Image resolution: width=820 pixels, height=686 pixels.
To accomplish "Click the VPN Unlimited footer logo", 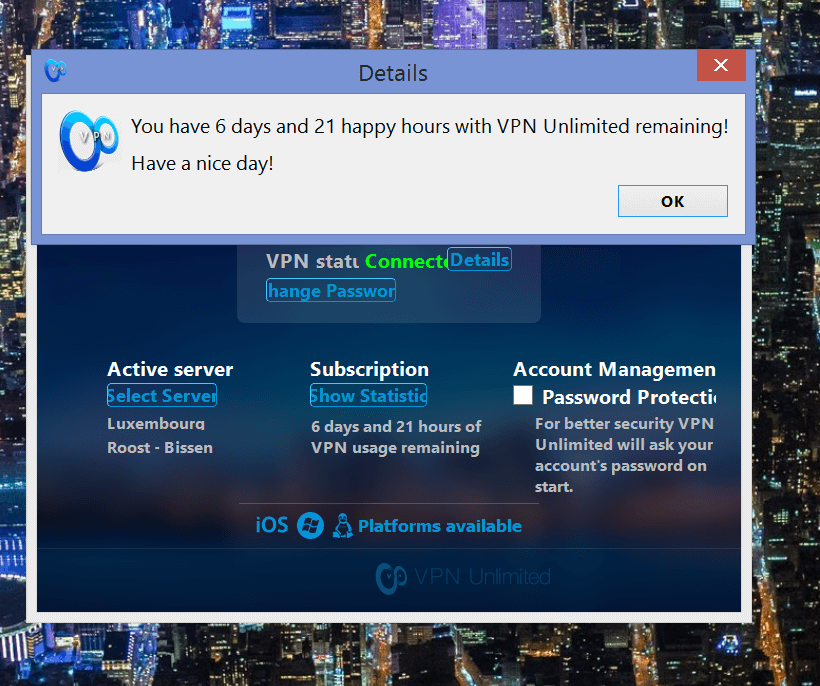I will (462, 576).
